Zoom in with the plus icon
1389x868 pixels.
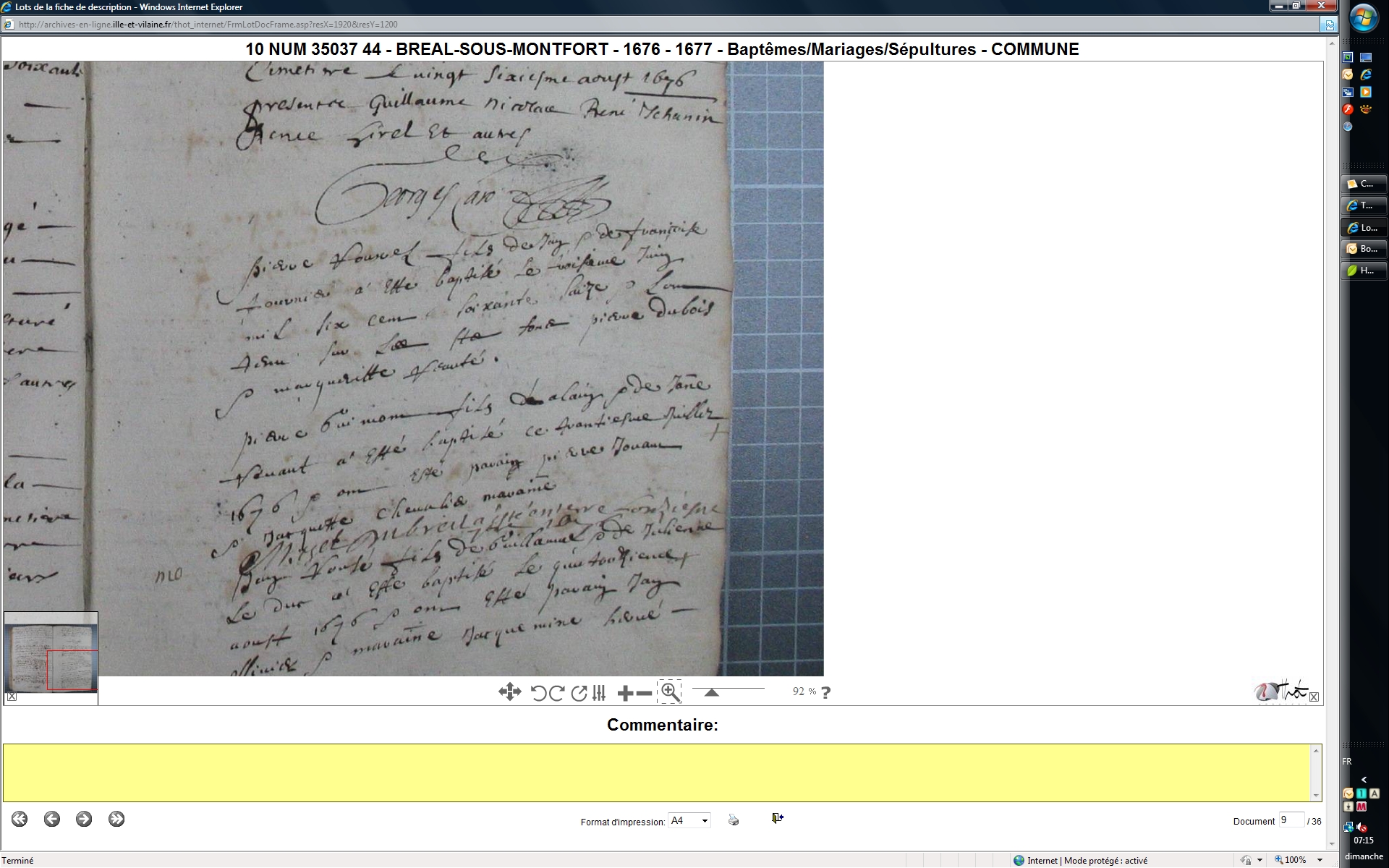point(625,694)
